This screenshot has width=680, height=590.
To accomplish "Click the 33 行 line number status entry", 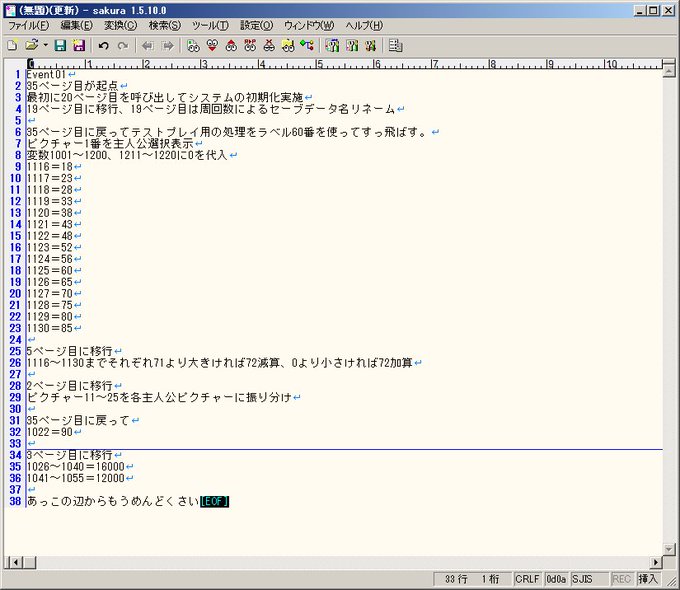I will point(456,579).
